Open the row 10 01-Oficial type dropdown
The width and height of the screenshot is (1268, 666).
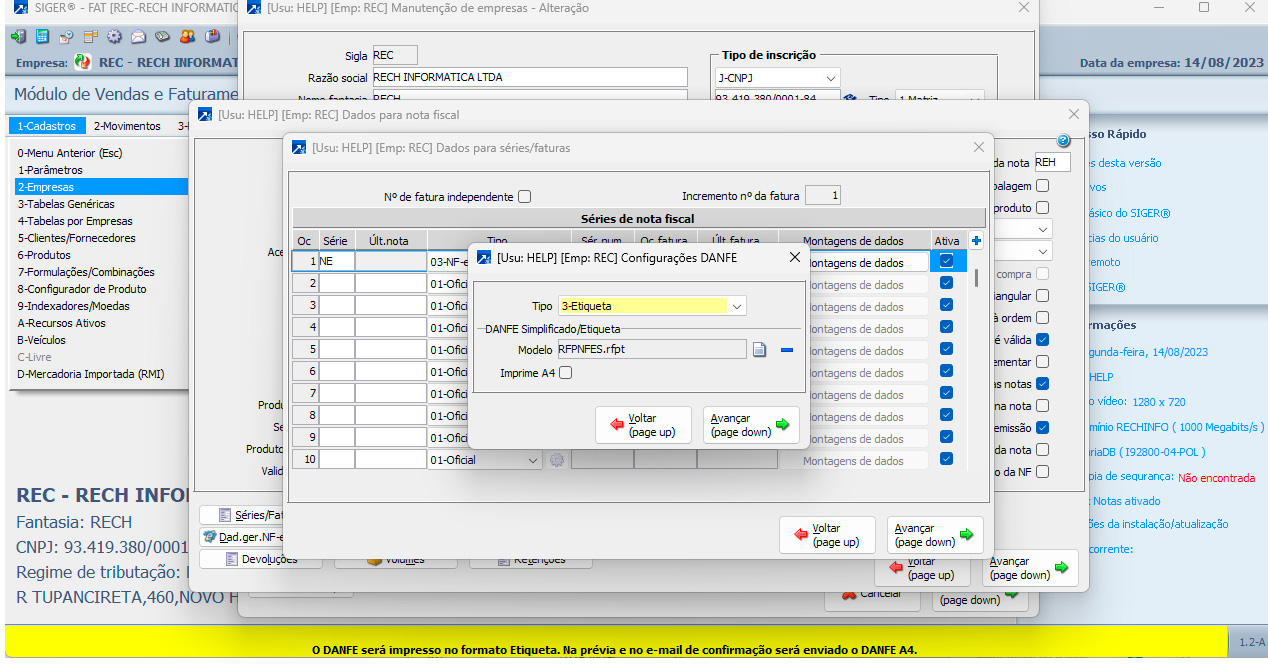pos(532,460)
